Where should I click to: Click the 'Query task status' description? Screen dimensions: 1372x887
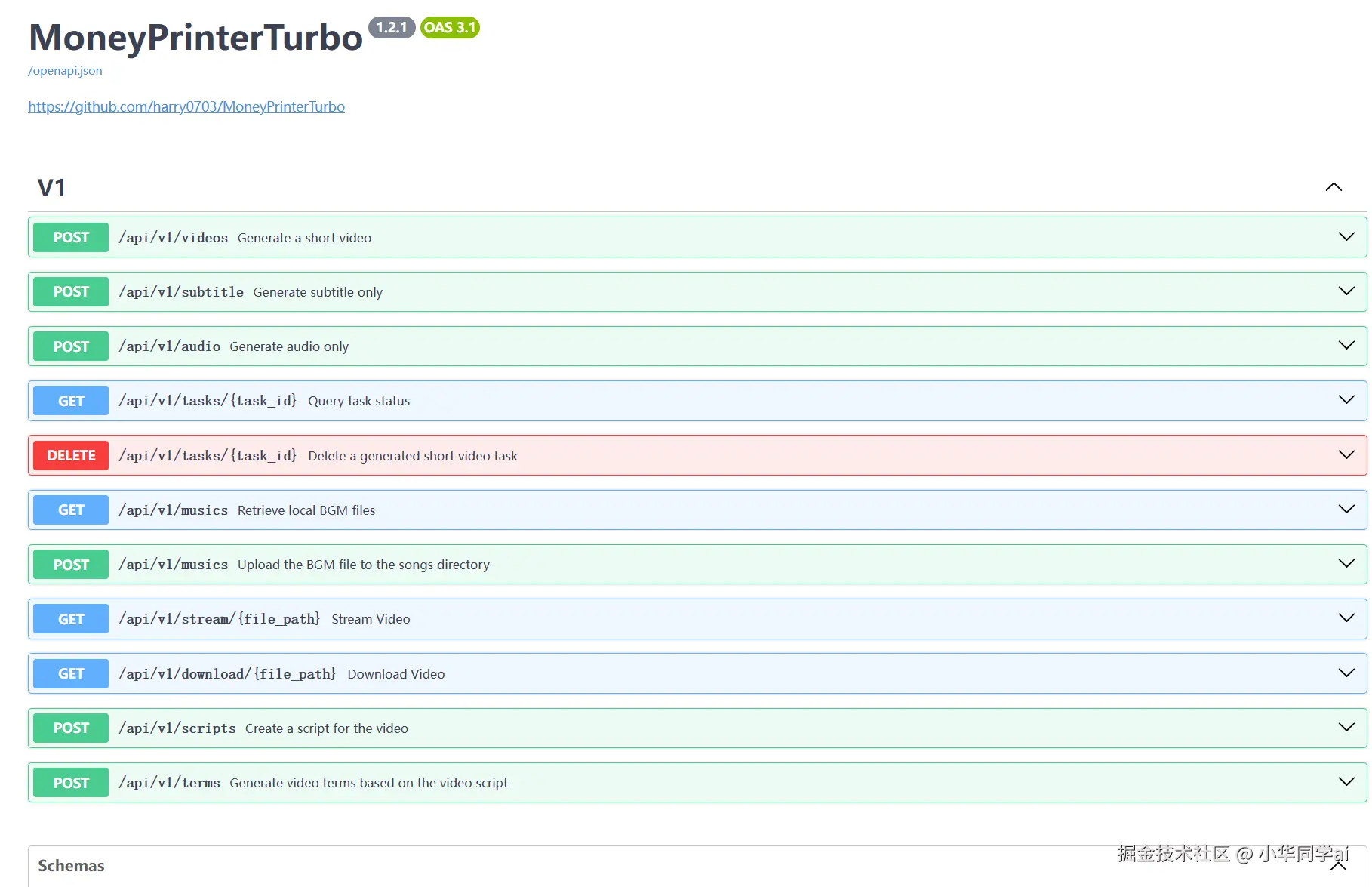pos(359,401)
